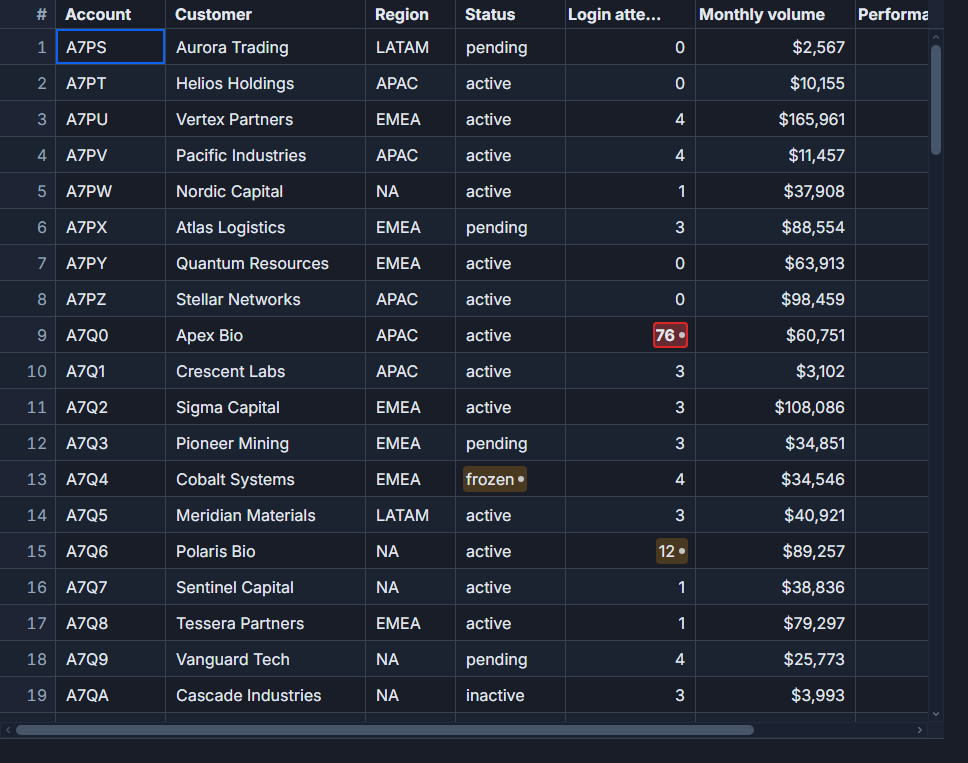This screenshot has height=763, width=968.
Task: Click the scroll down arrow of vertical scrollbar
Action: tap(936, 714)
